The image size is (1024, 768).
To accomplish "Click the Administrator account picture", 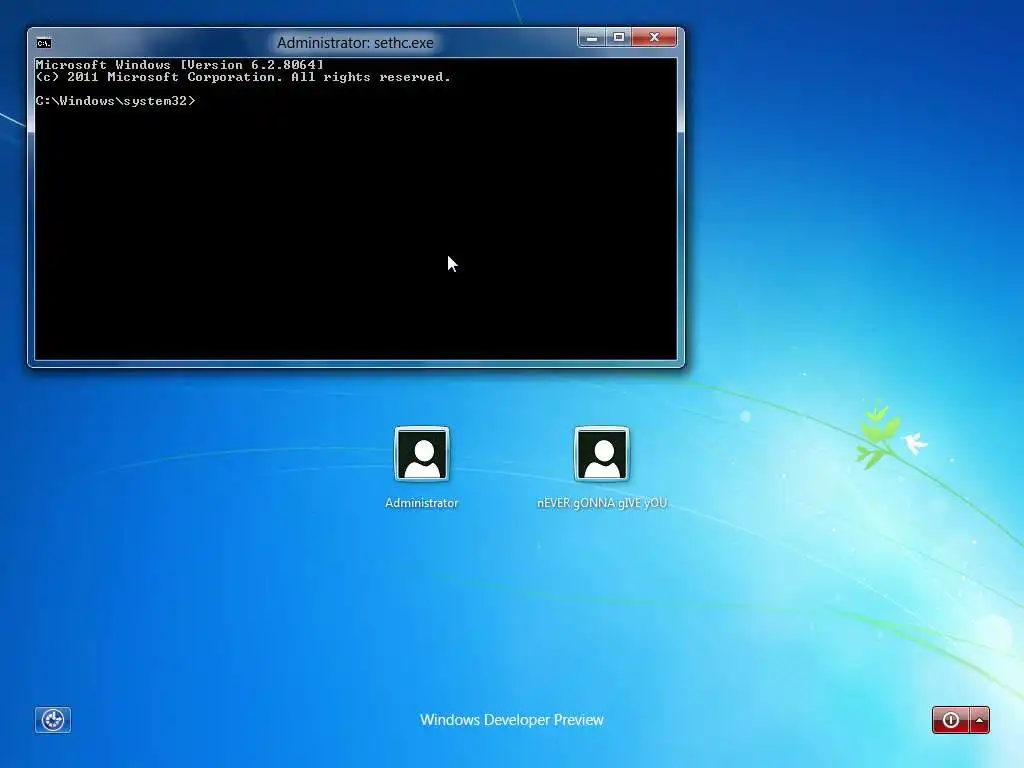I will pyautogui.click(x=422, y=454).
